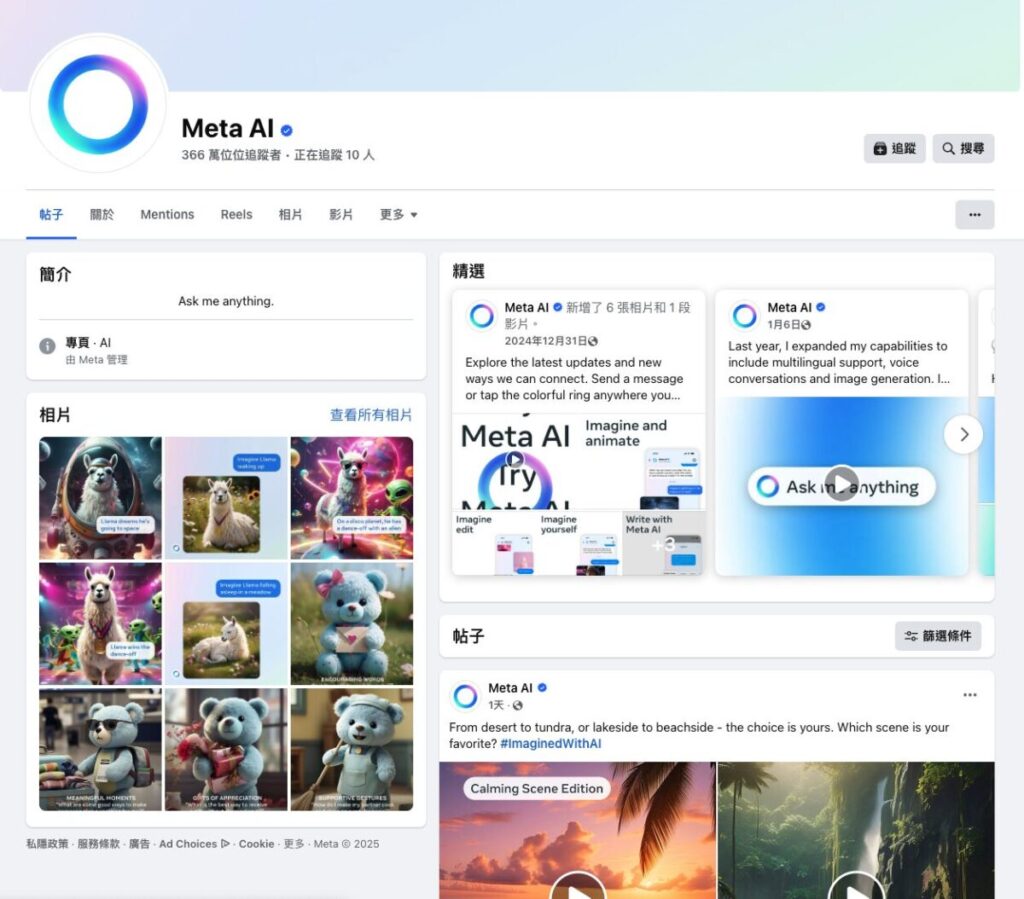
Task: Open the Supportive Gestures bear photo
Action: point(352,749)
